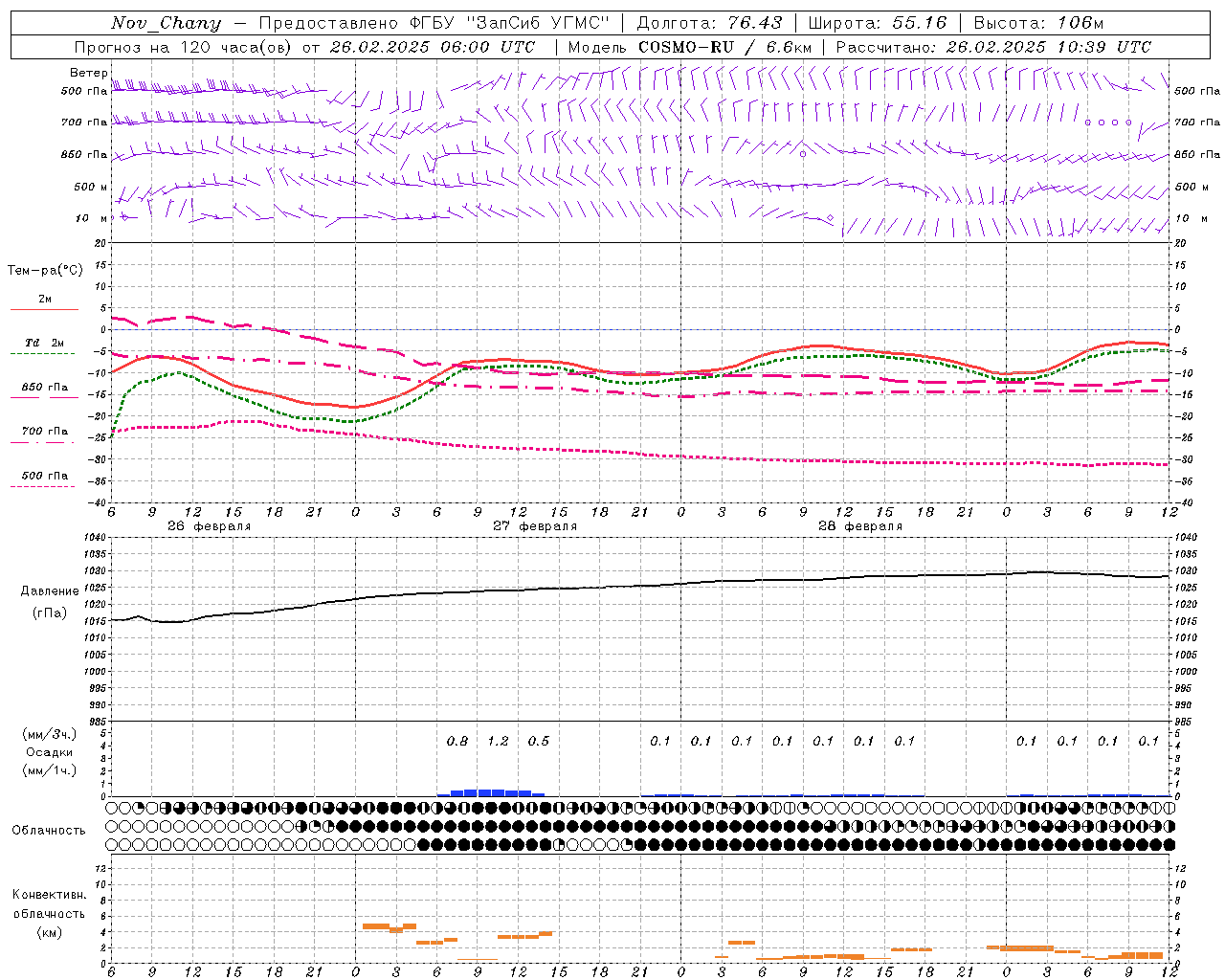Click the date label 26 февраля
Screen dimensions: 1225x980
click(209, 526)
